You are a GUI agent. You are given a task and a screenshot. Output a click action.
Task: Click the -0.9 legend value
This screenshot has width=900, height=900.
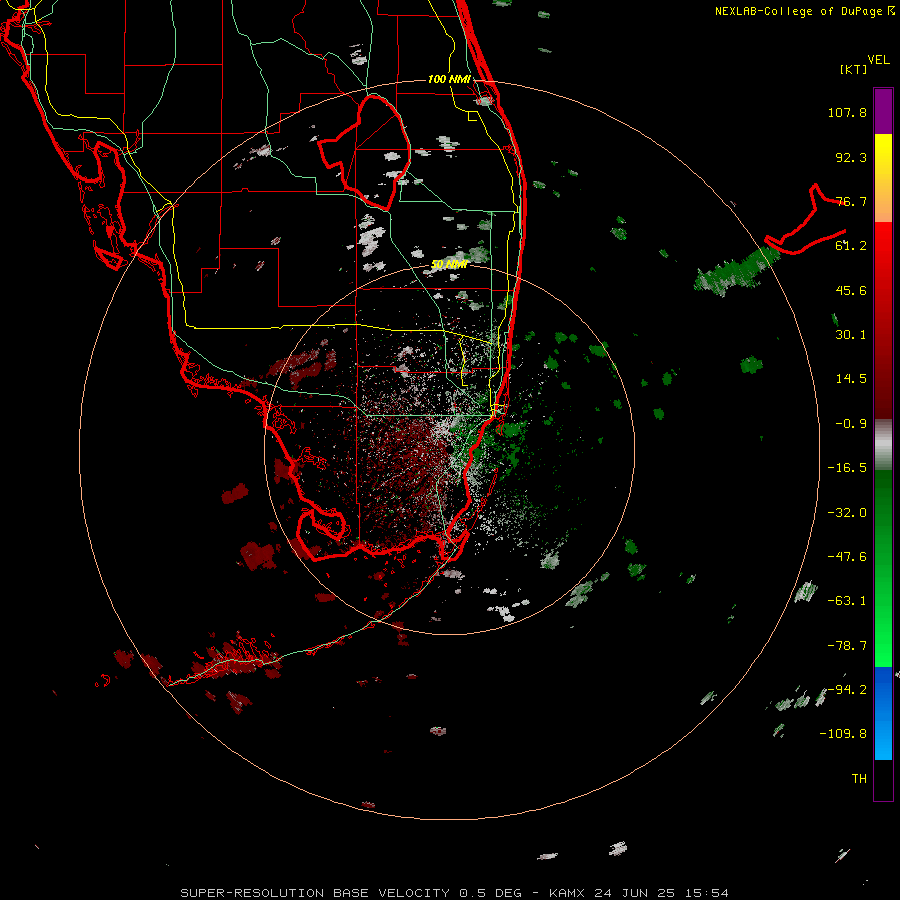tap(851, 424)
